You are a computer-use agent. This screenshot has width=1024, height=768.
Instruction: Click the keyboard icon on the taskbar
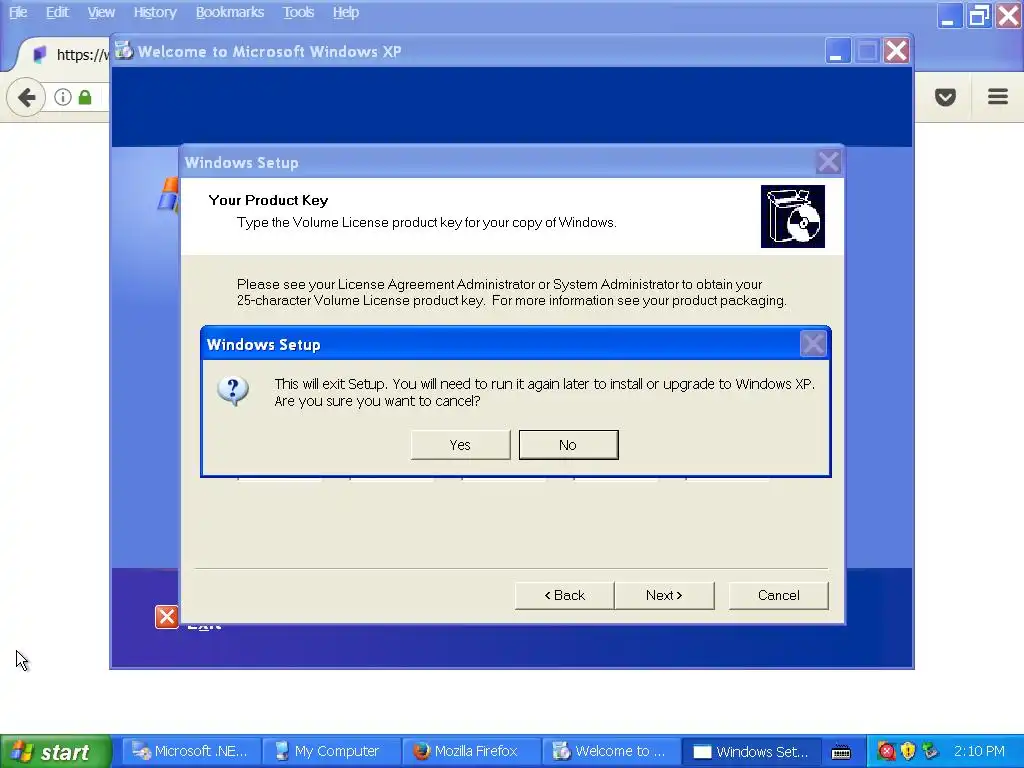(841, 752)
